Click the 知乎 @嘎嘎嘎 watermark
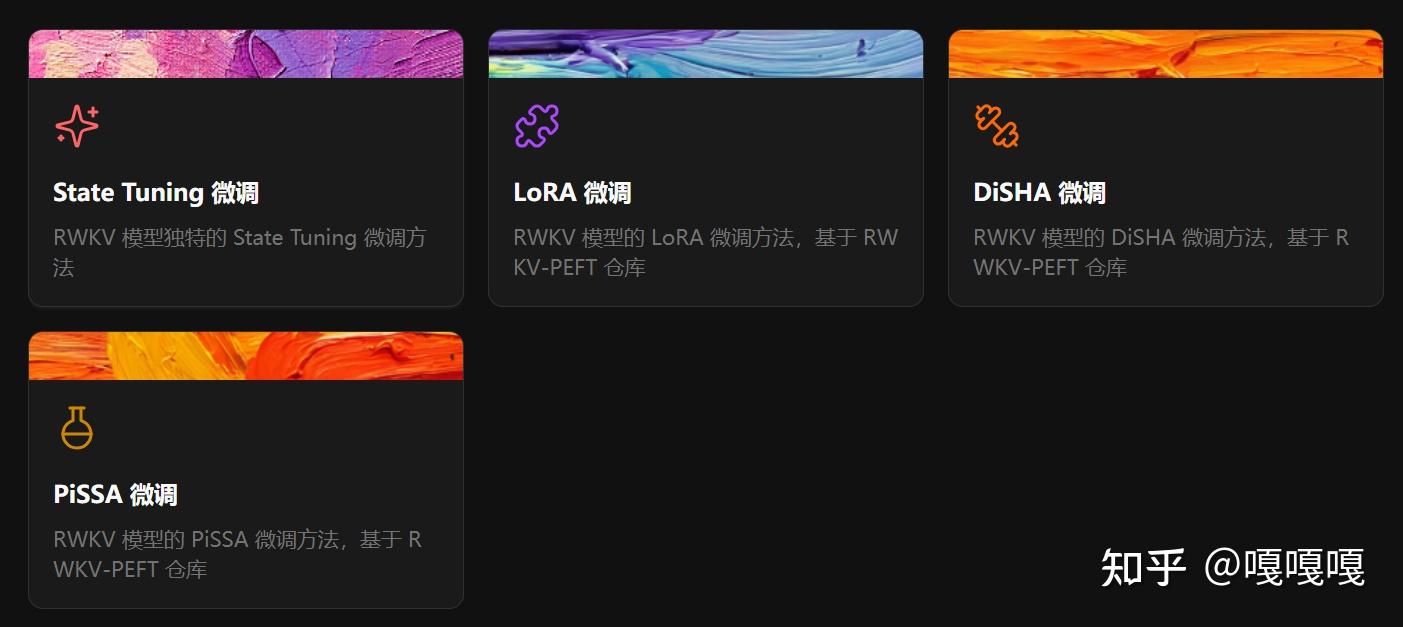The width and height of the screenshot is (1403, 627). click(1233, 567)
